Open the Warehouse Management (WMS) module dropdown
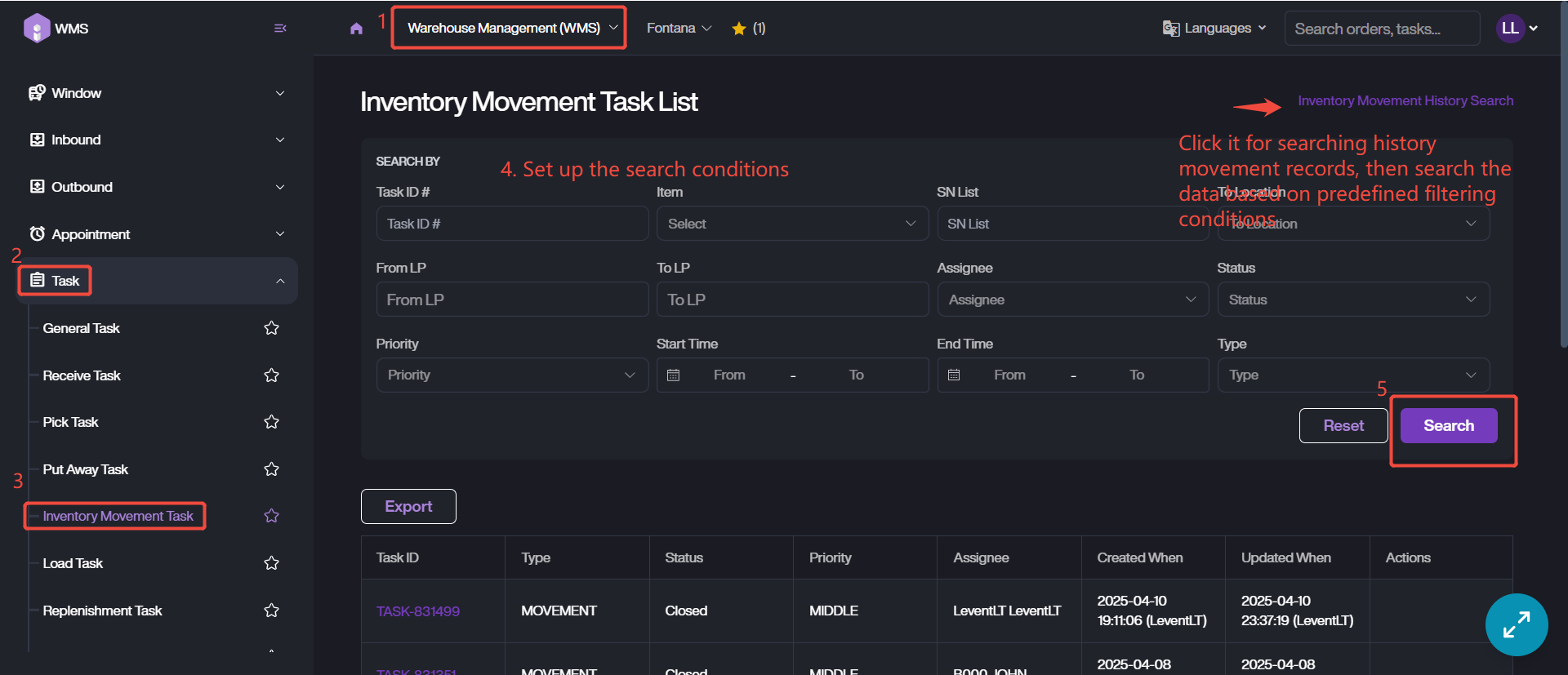 click(510, 29)
